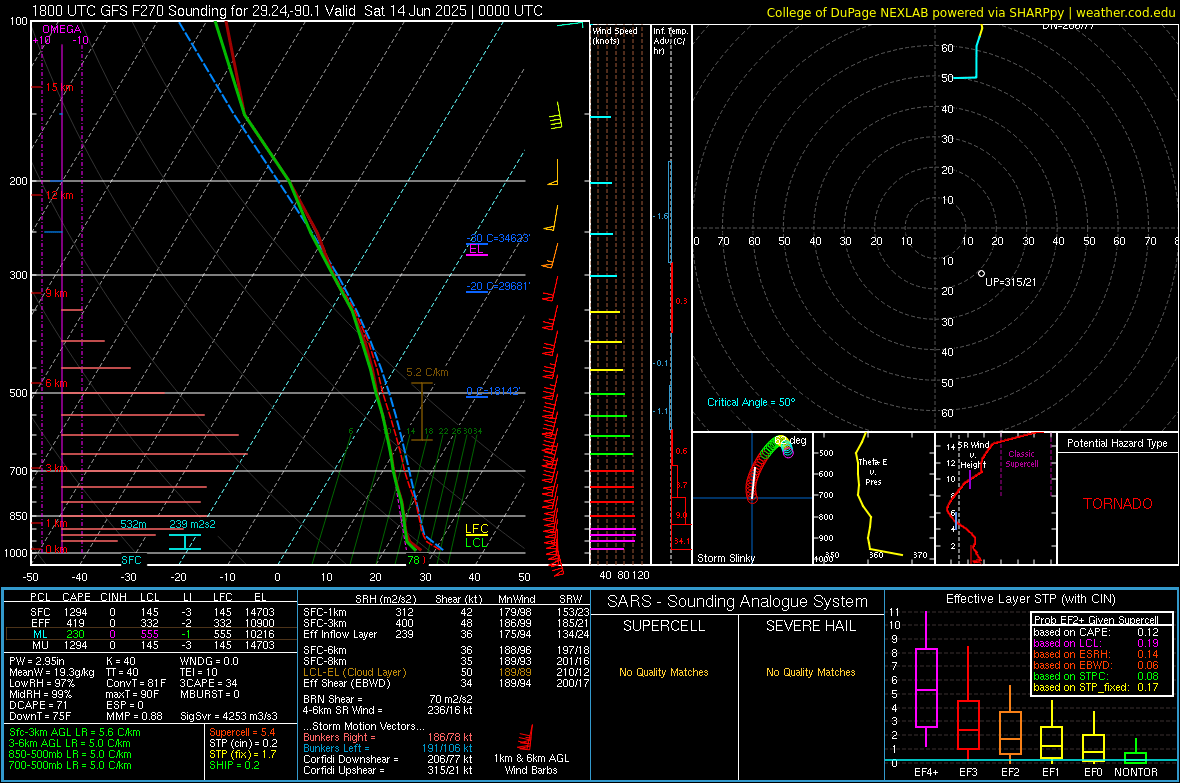Click the 'Storm Slinky' panel label

[725, 558]
